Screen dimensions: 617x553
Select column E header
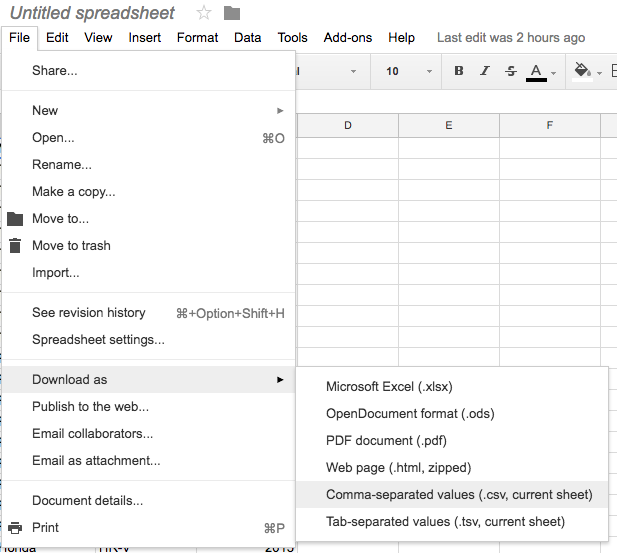[x=449, y=126]
